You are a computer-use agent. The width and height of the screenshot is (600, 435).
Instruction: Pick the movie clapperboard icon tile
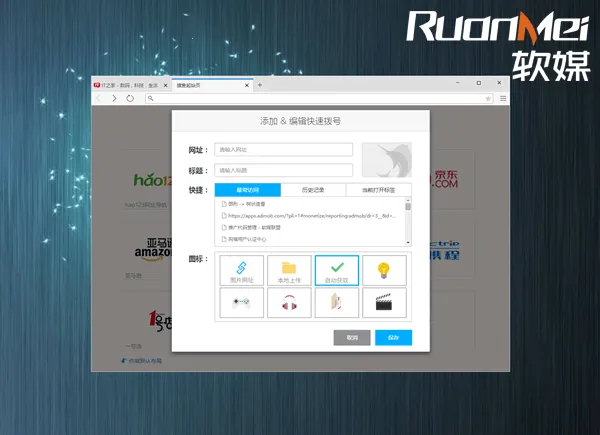[x=383, y=303]
